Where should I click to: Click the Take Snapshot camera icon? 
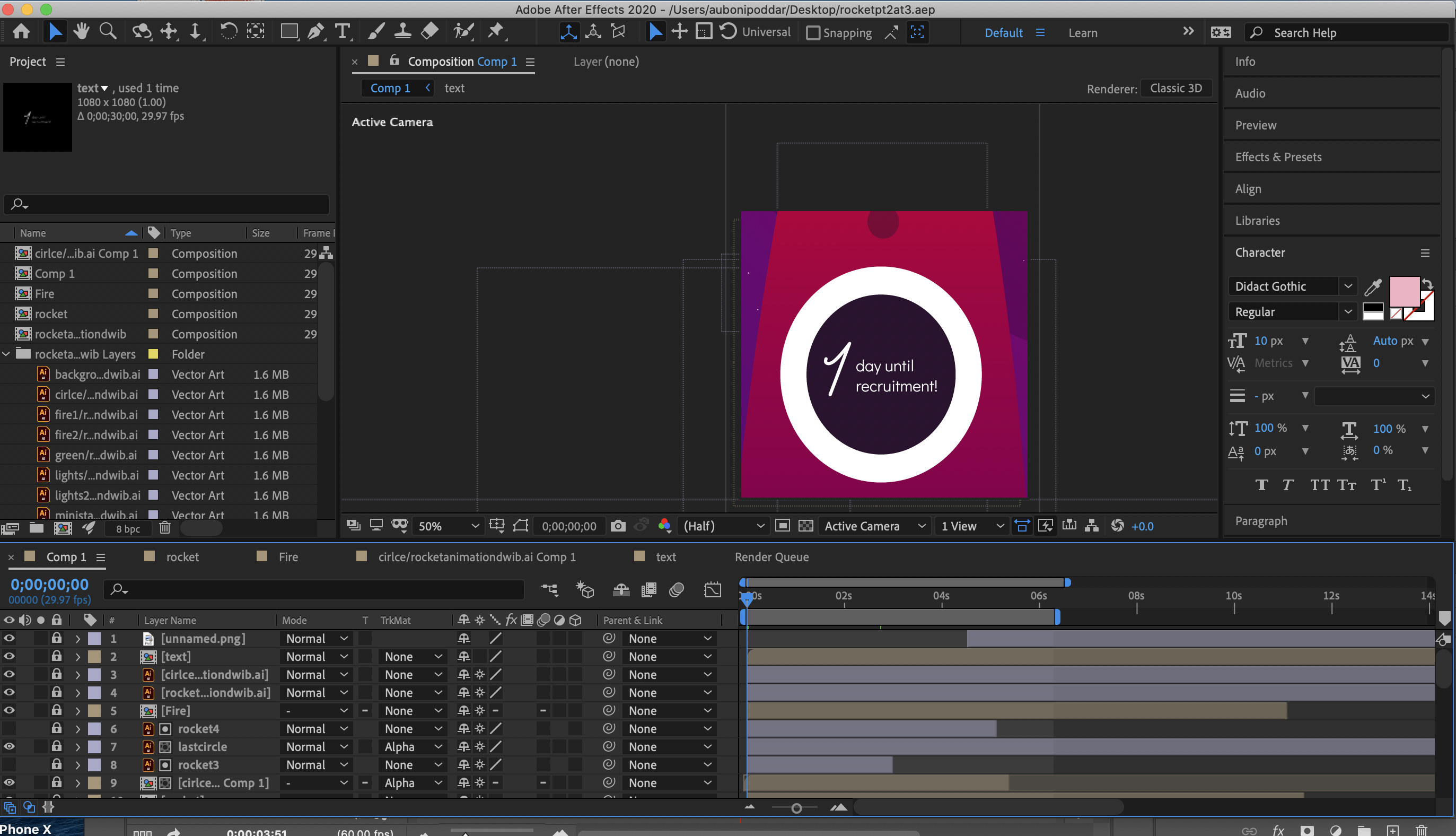[x=618, y=526]
